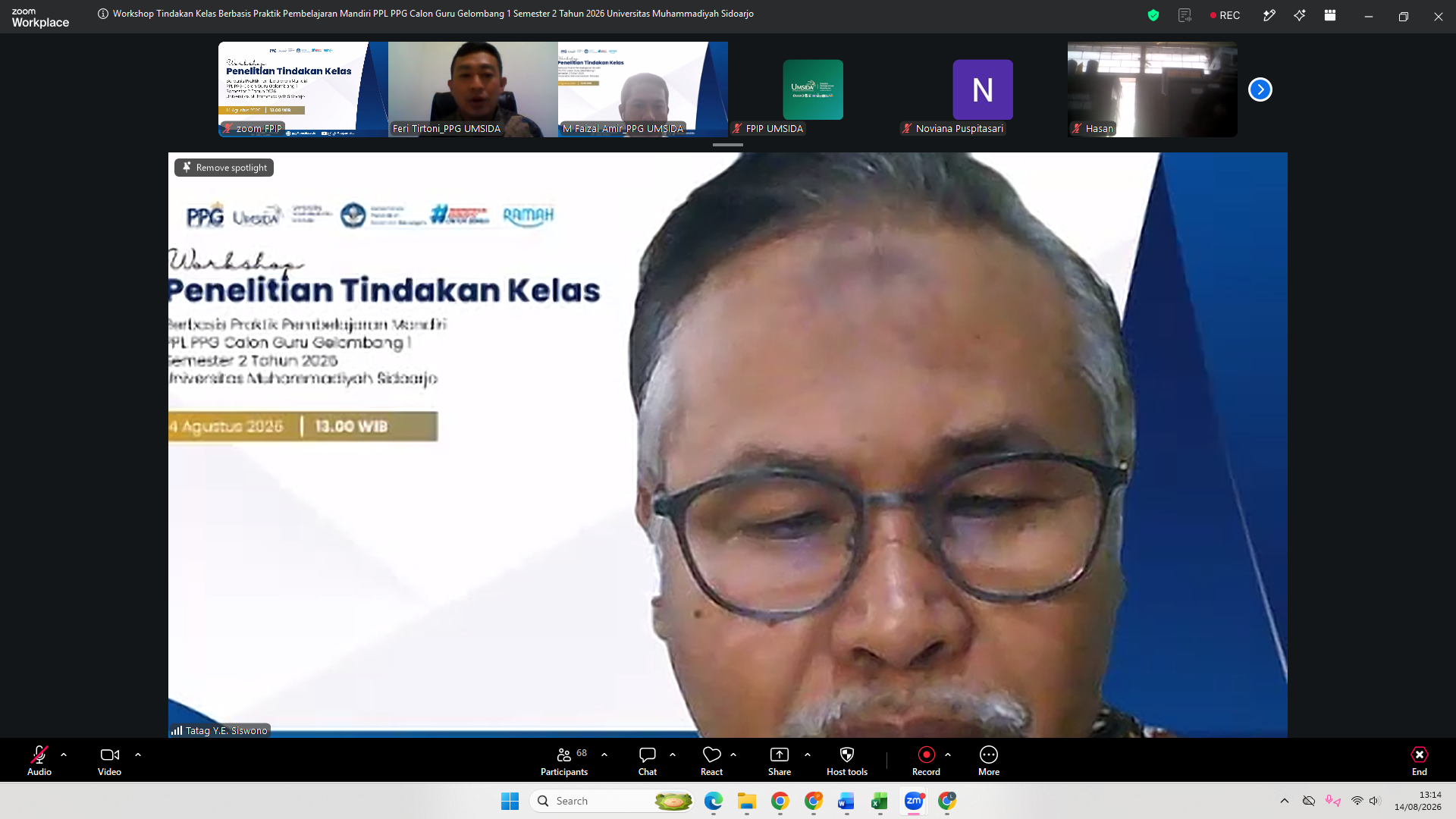Image resolution: width=1456 pixels, height=819 pixels.
Task: Click the Share screen button
Action: coord(780,761)
